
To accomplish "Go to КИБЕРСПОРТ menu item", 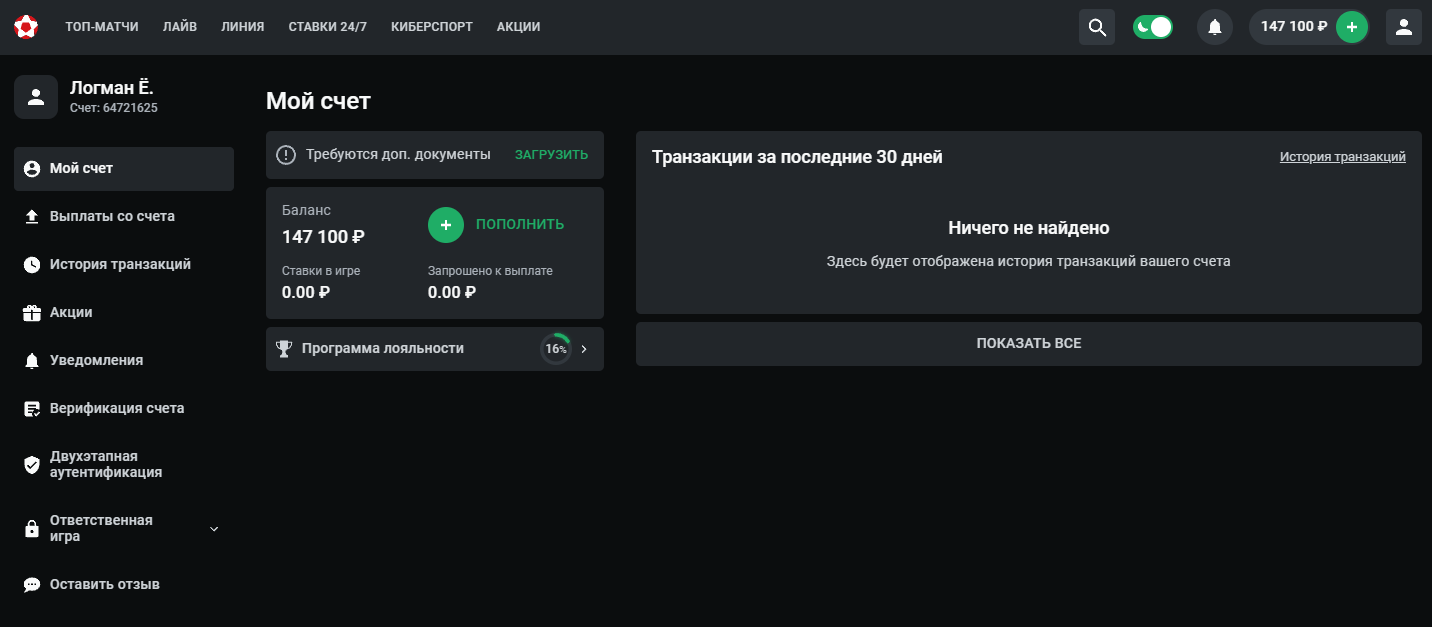I will 432,27.
